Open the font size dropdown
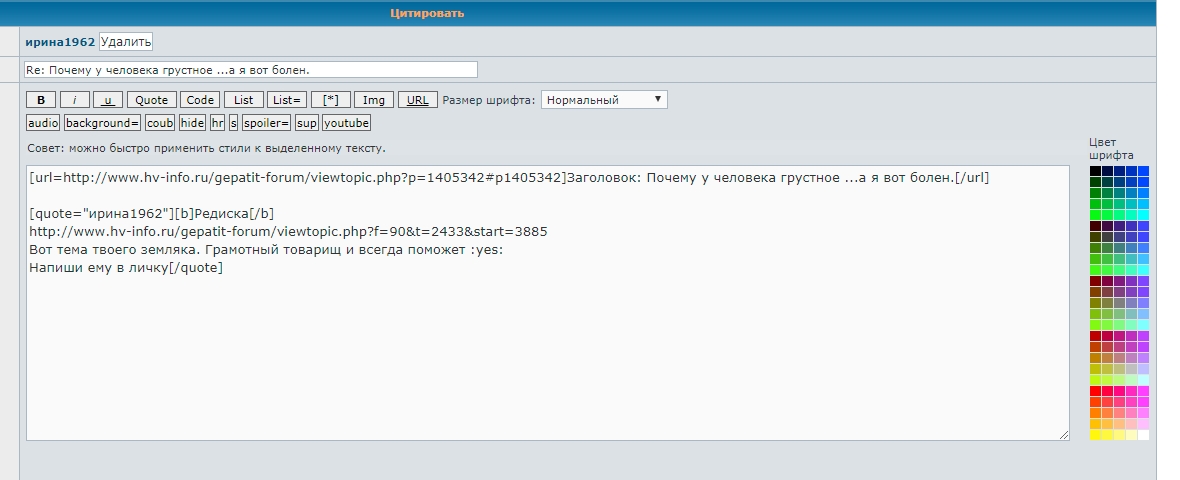Screen dimensions: 1180x480 (x=604, y=100)
